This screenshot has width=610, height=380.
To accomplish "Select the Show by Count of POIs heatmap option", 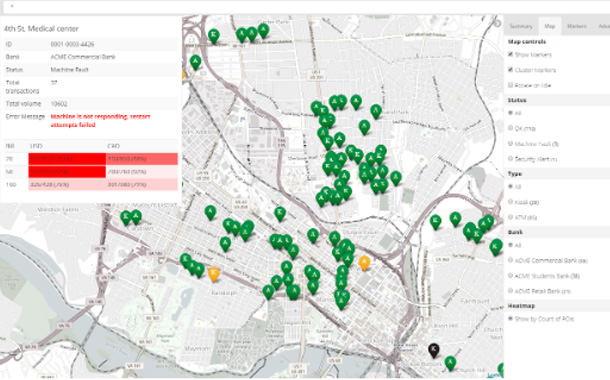I will point(510,319).
